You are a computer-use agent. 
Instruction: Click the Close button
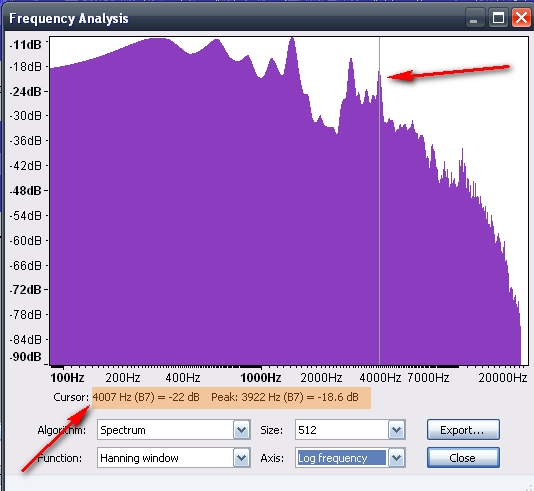pos(463,458)
